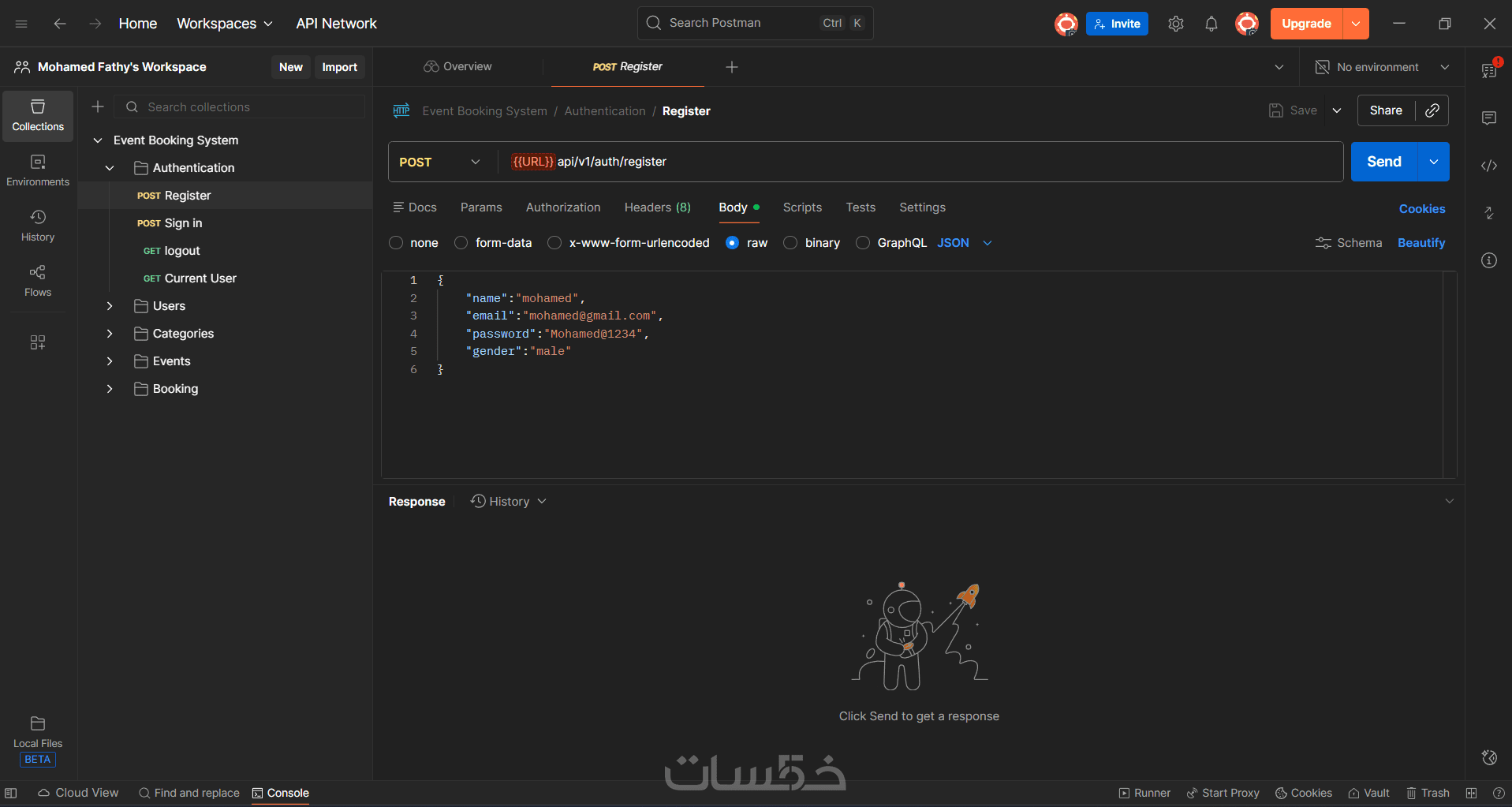Image resolution: width=1512 pixels, height=807 pixels.
Task: Select the form-data body type radio
Action: (x=461, y=243)
